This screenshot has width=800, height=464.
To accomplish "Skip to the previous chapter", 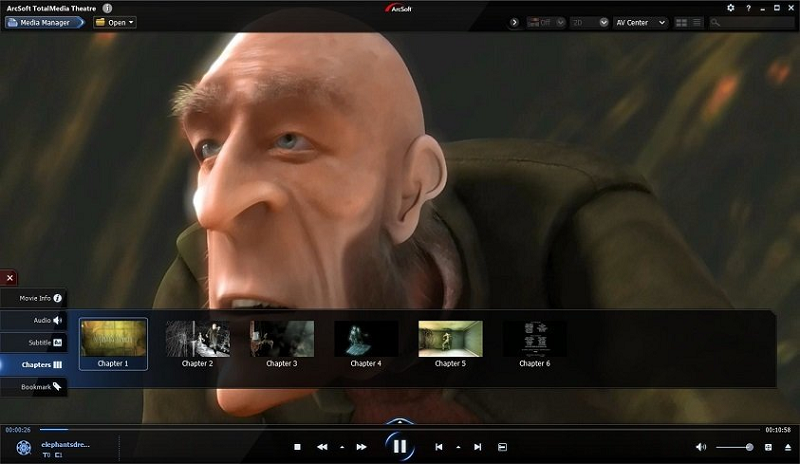I will point(439,447).
